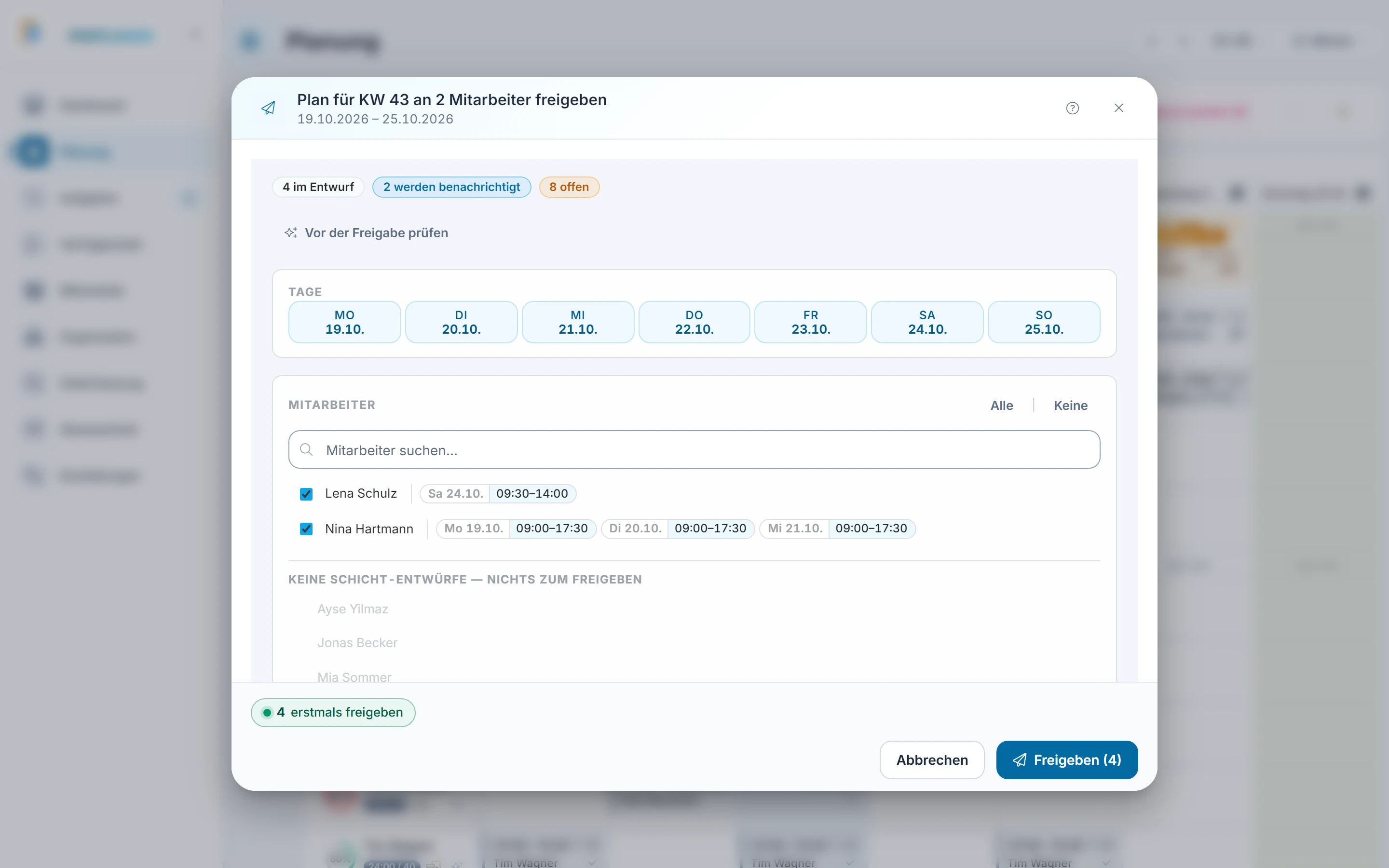Screen dimensions: 1389x868
Task: Open the help question-mark icon
Action: [1072, 108]
